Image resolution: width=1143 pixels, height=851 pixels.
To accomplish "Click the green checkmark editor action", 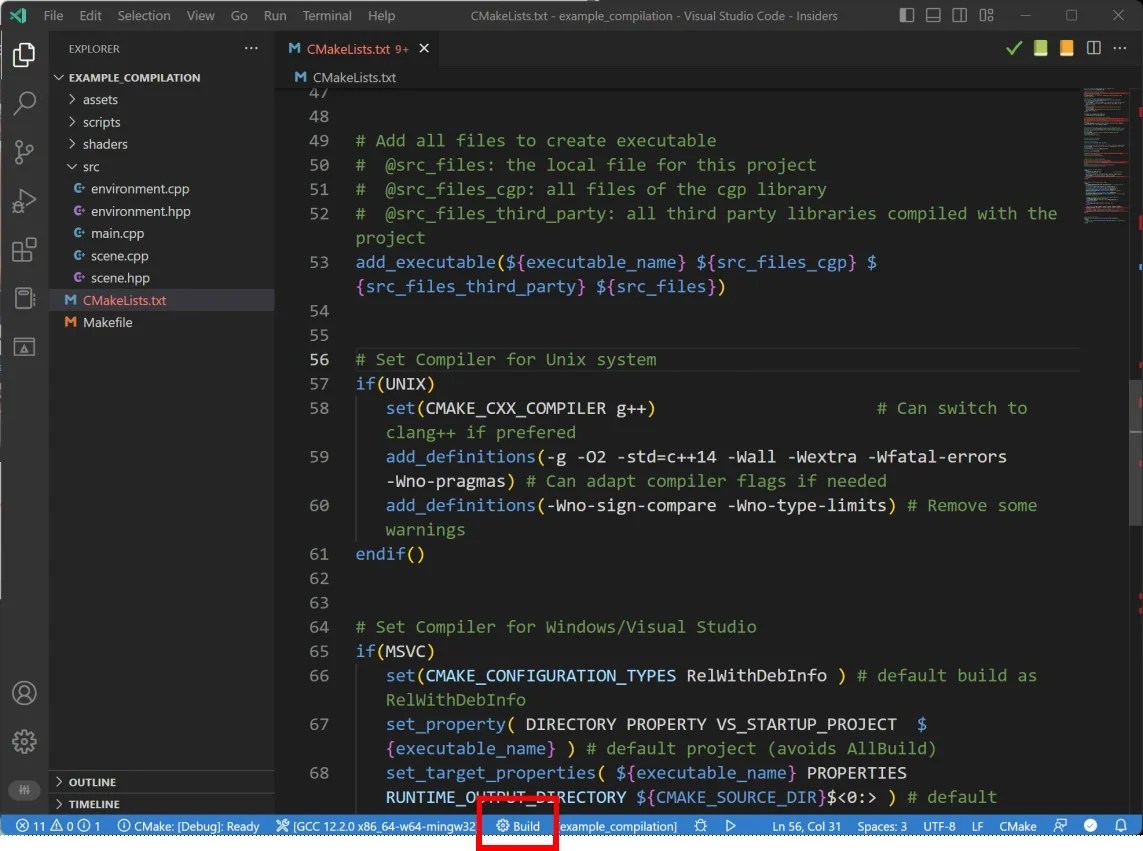I will click(x=1013, y=48).
